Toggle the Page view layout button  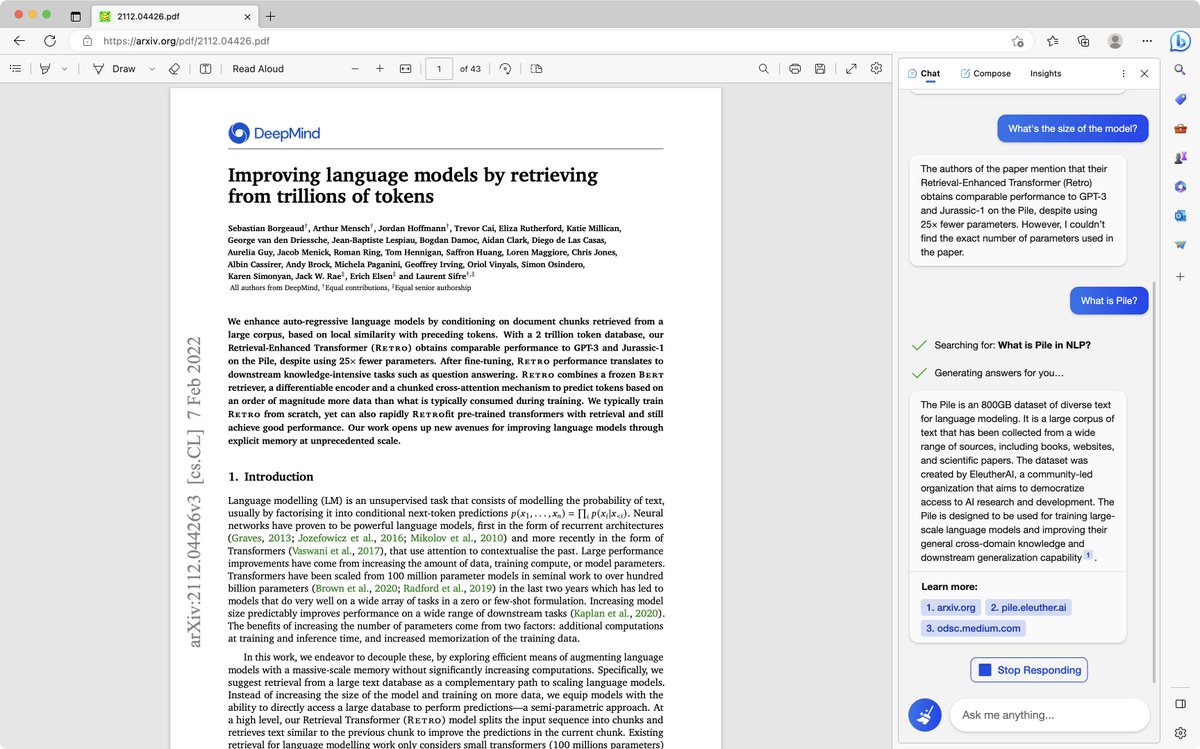point(536,69)
